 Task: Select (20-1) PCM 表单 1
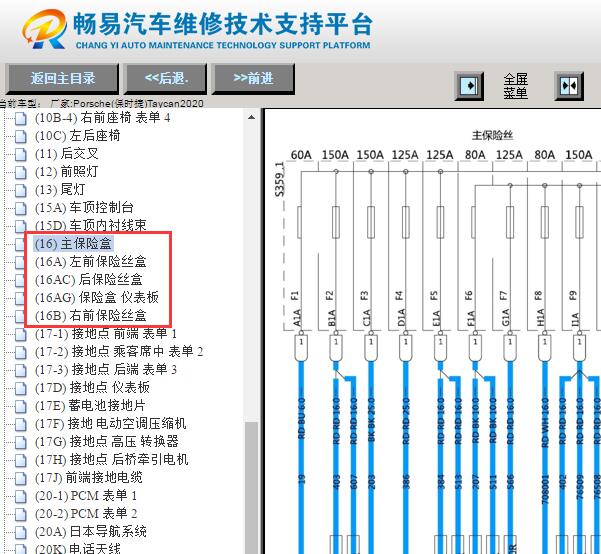pyautogui.click(x=86, y=496)
